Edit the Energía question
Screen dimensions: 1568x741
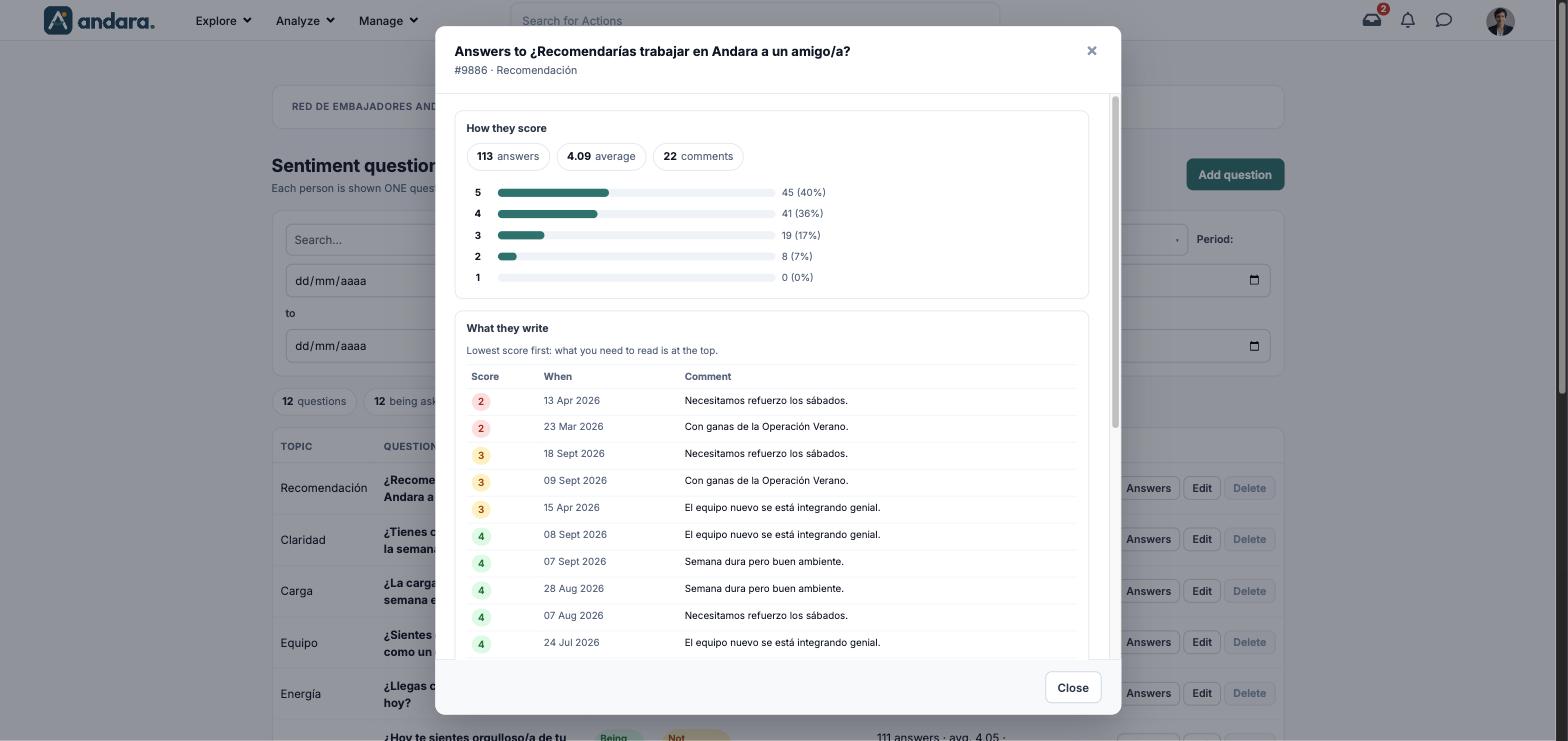[x=1201, y=693]
